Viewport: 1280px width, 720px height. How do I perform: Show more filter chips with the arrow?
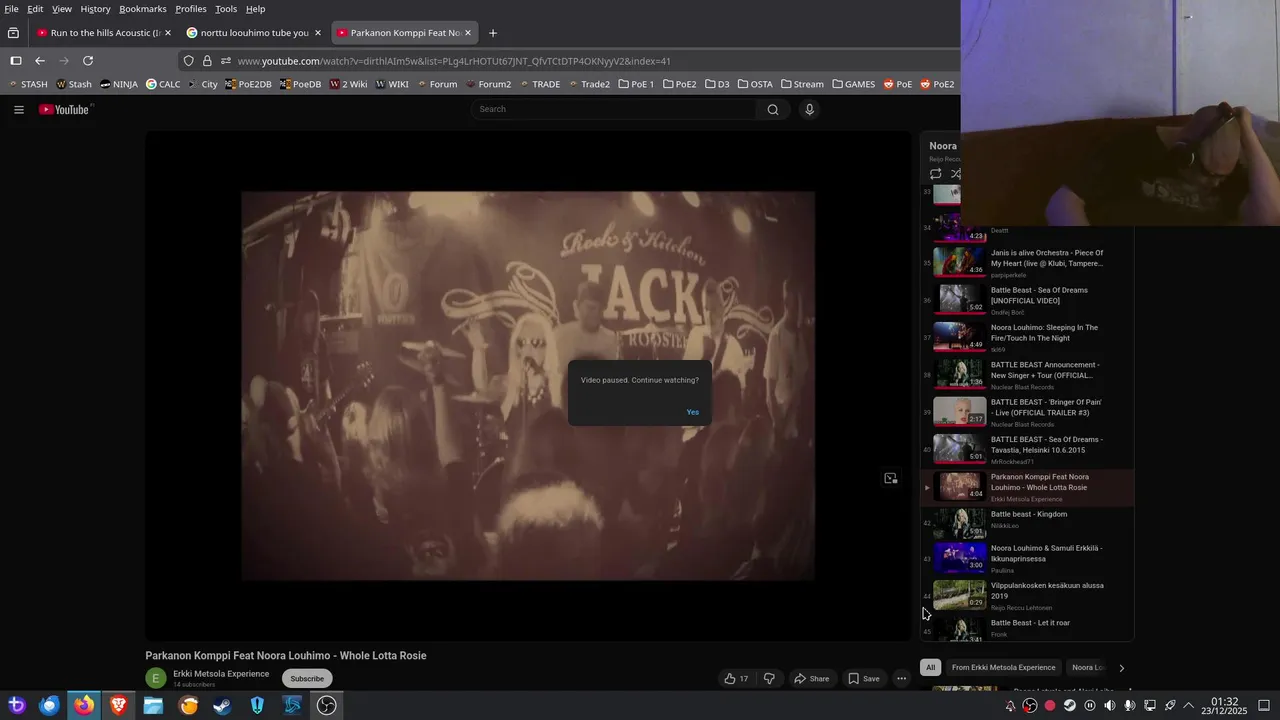(x=1121, y=668)
